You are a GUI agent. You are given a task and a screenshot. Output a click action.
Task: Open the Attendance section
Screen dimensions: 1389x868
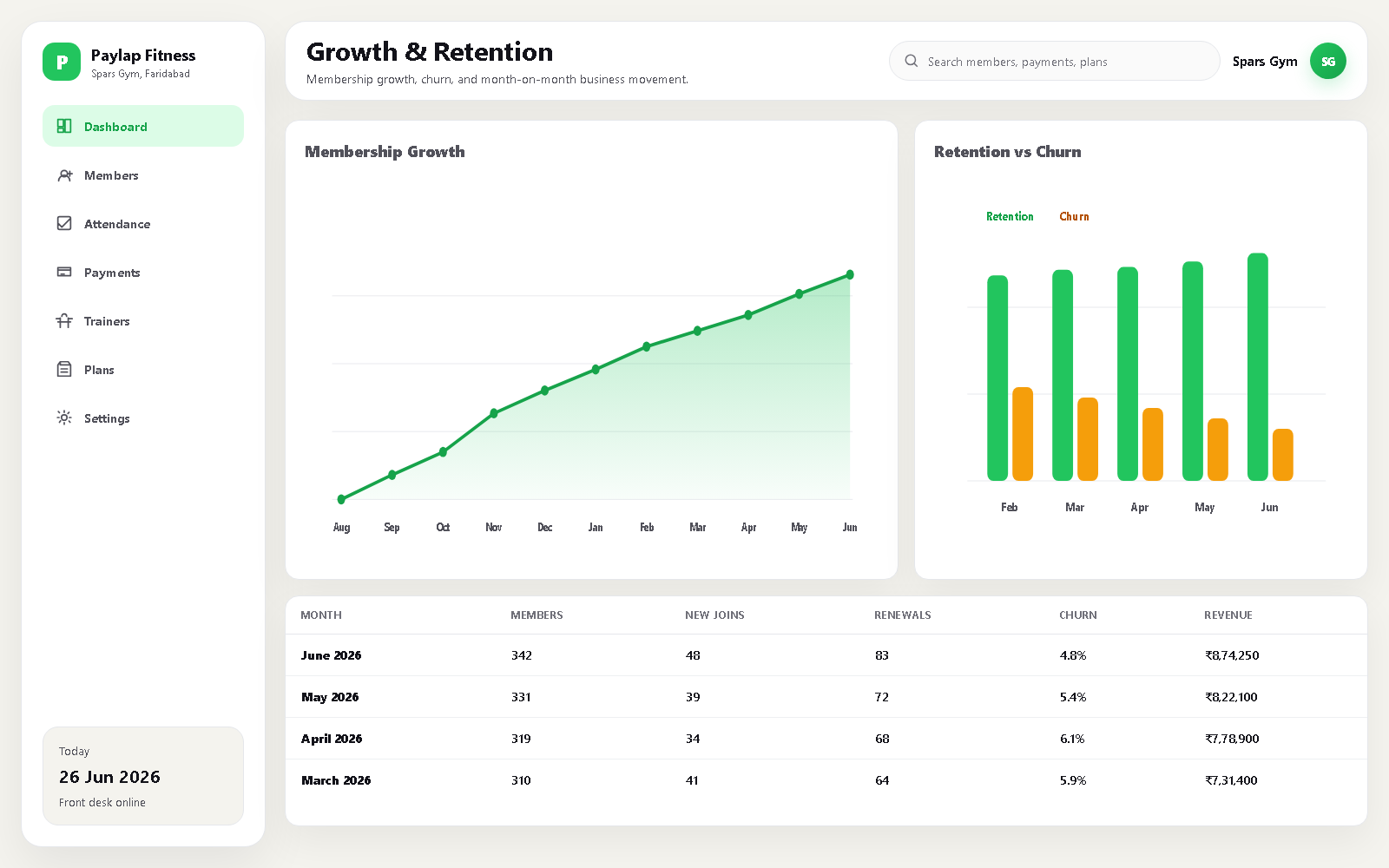[x=143, y=223]
